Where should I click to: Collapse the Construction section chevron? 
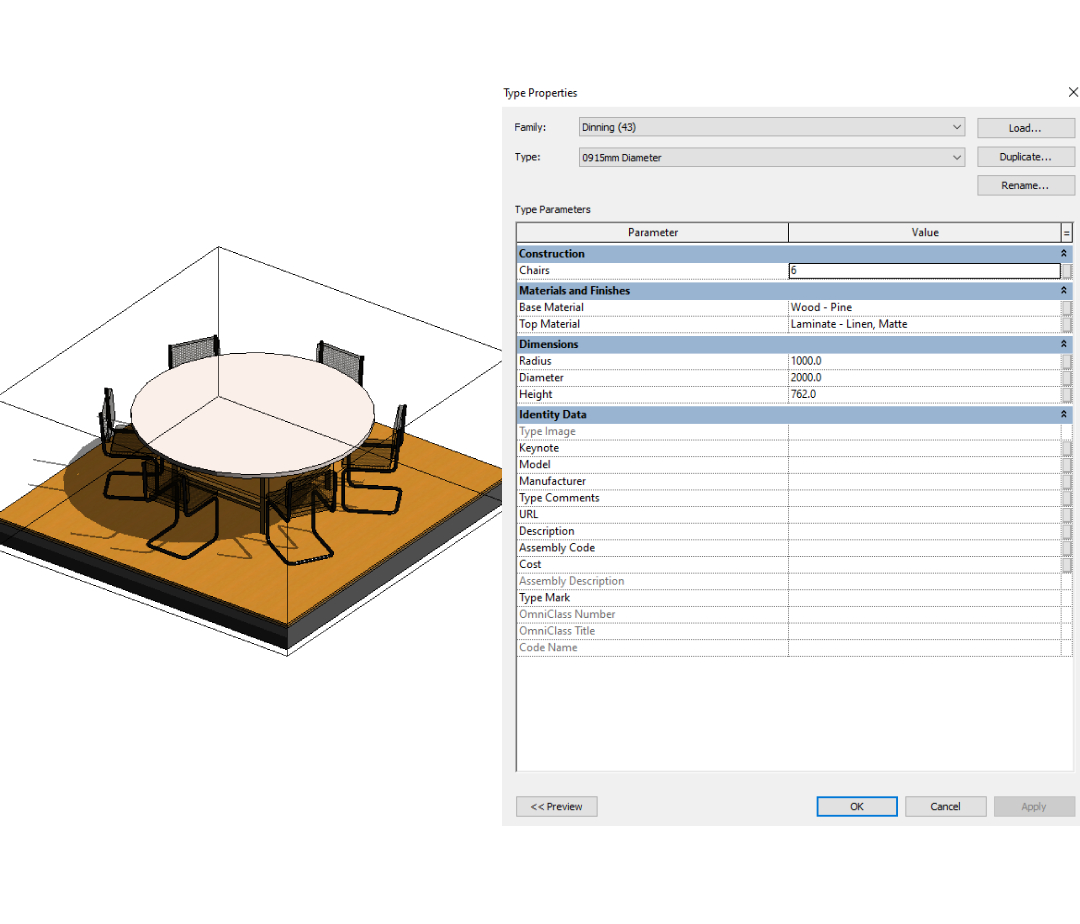click(x=1064, y=254)
